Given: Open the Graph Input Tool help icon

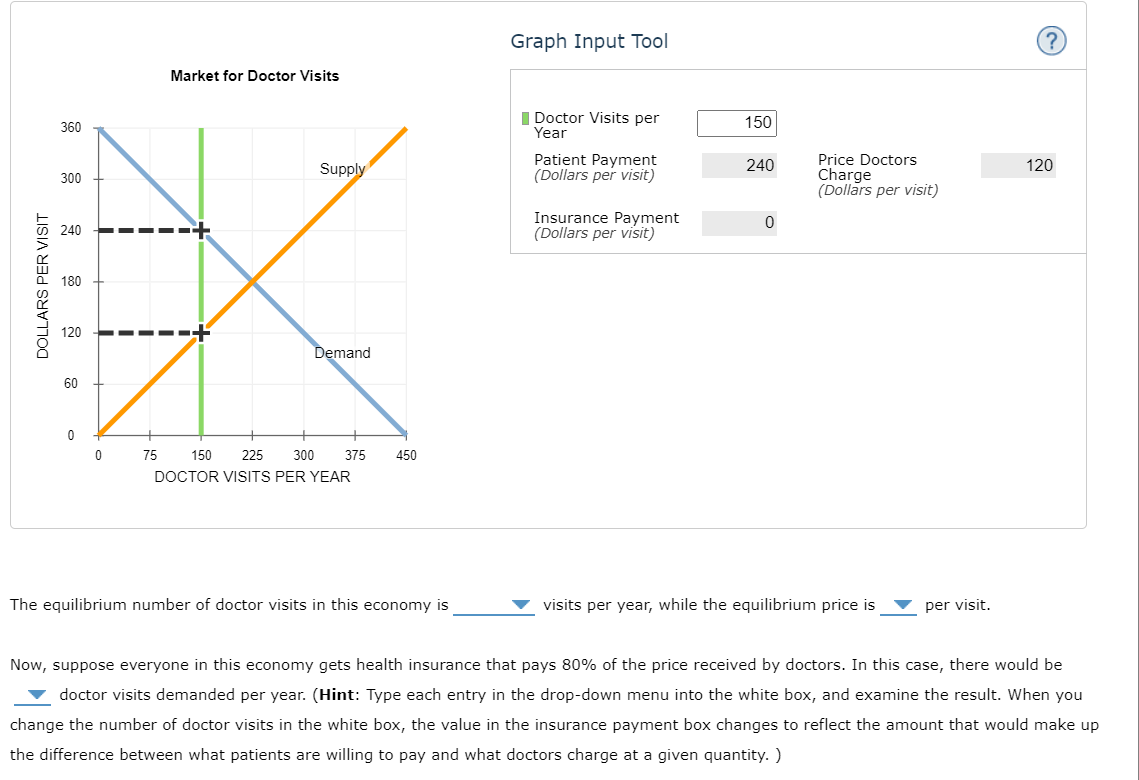Looking at the screenshot, I should [x=1050, y=41].
